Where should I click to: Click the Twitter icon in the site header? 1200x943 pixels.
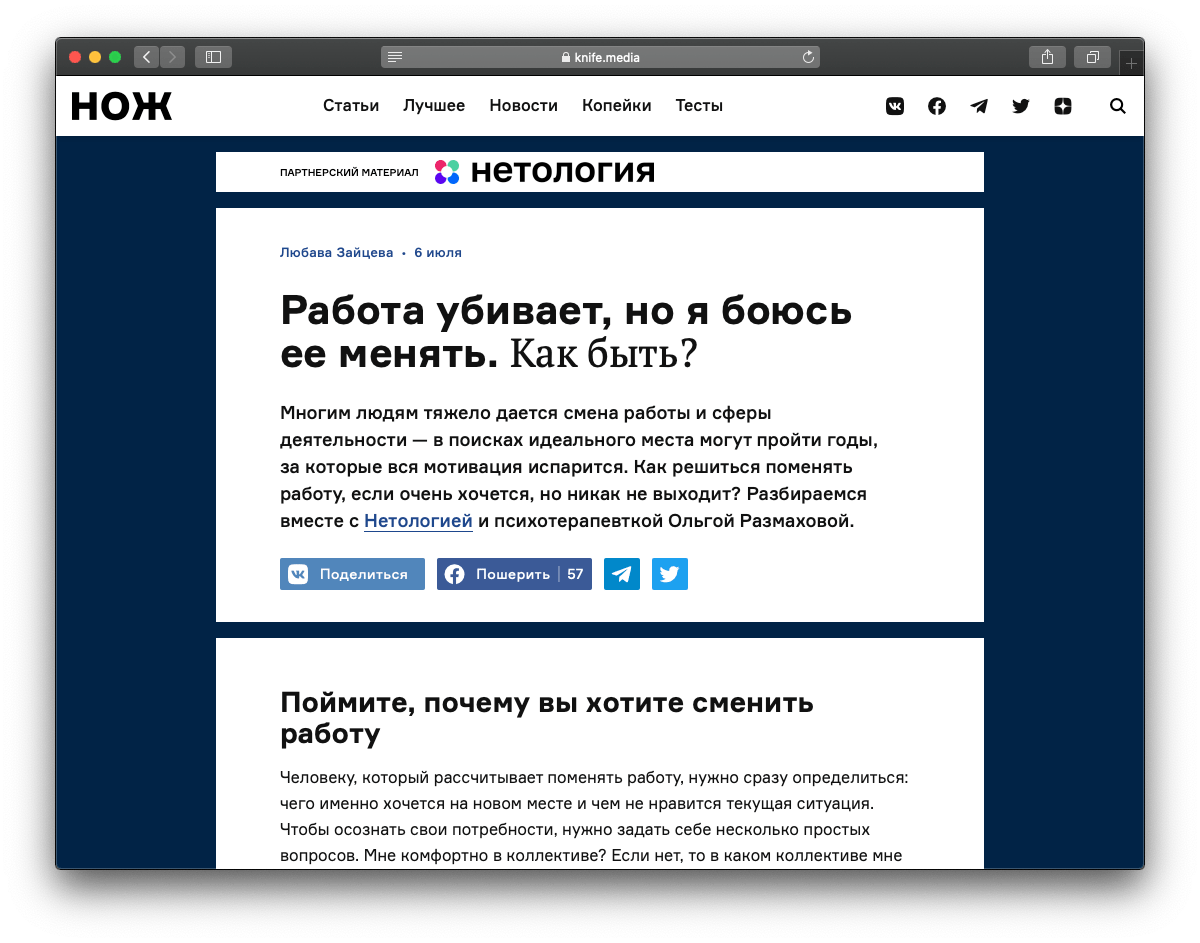(1020, 105)
